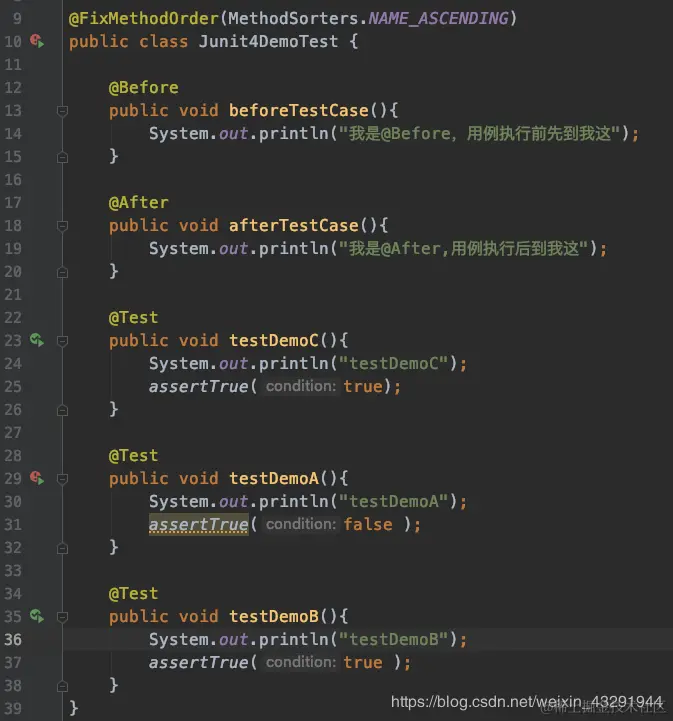This screenshot has width=673, height=721.
Task: Collapse testDemoB method fold marker
Action: pos(62,617)
